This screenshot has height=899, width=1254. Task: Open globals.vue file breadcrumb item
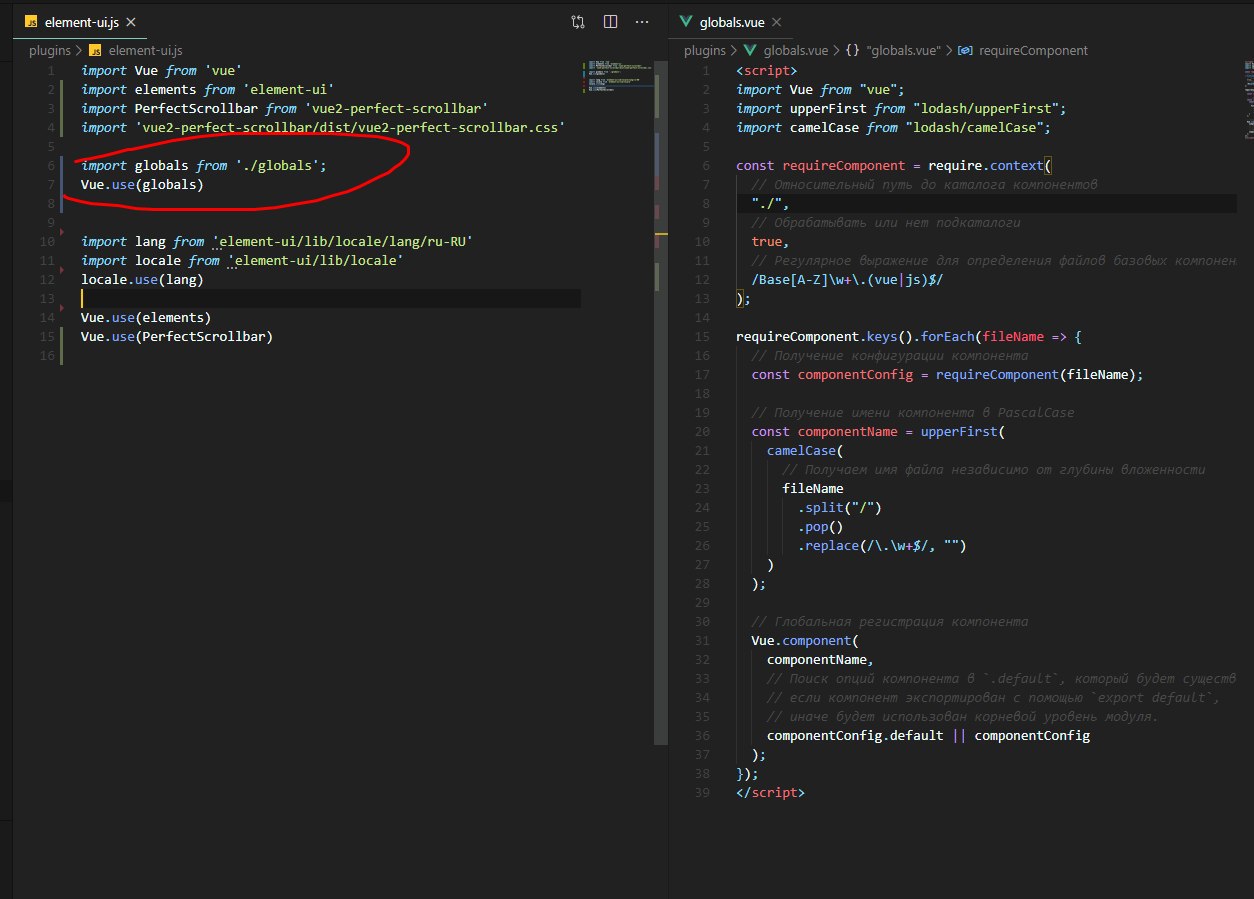[x=795, y=49]
